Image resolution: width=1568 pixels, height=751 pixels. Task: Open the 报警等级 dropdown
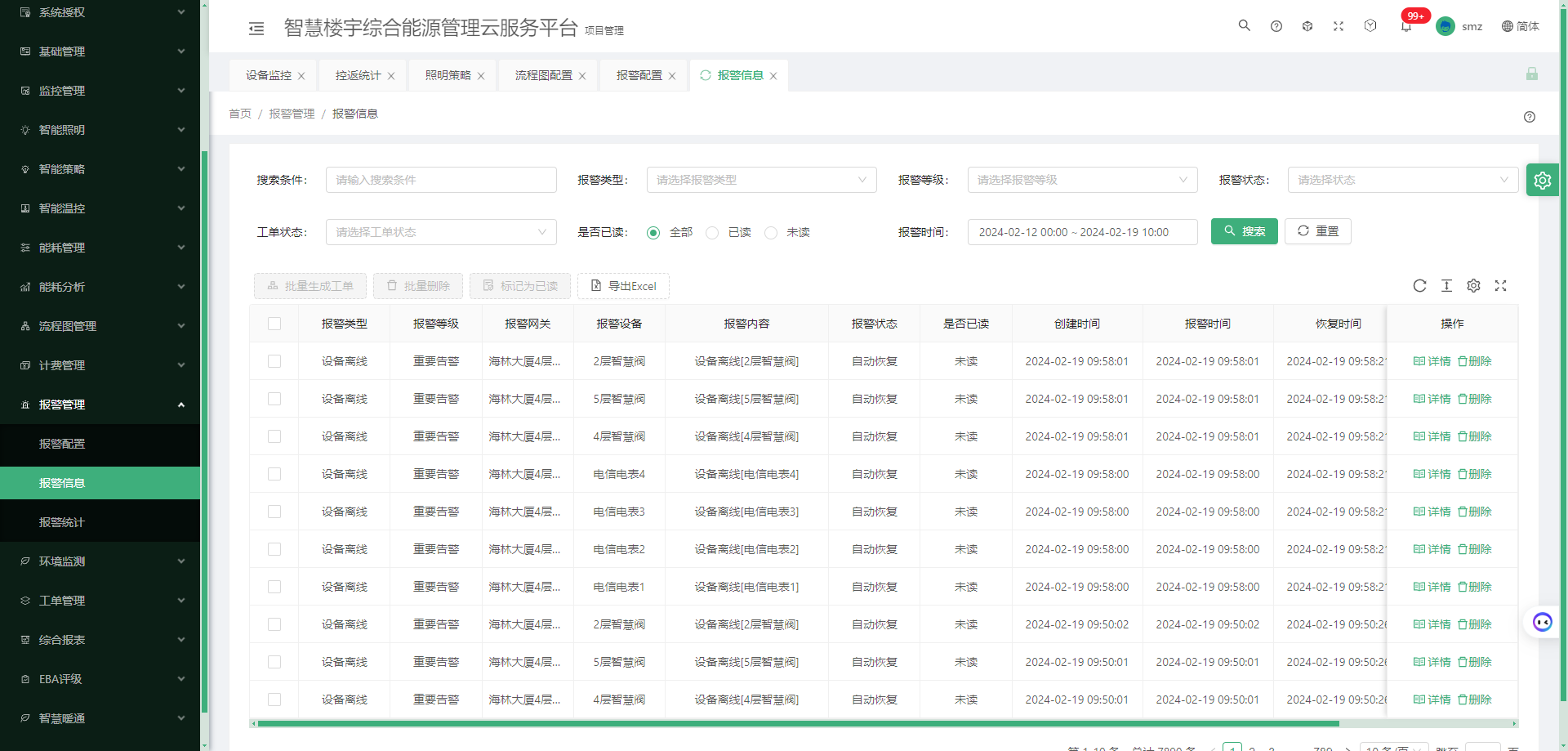1083,180
